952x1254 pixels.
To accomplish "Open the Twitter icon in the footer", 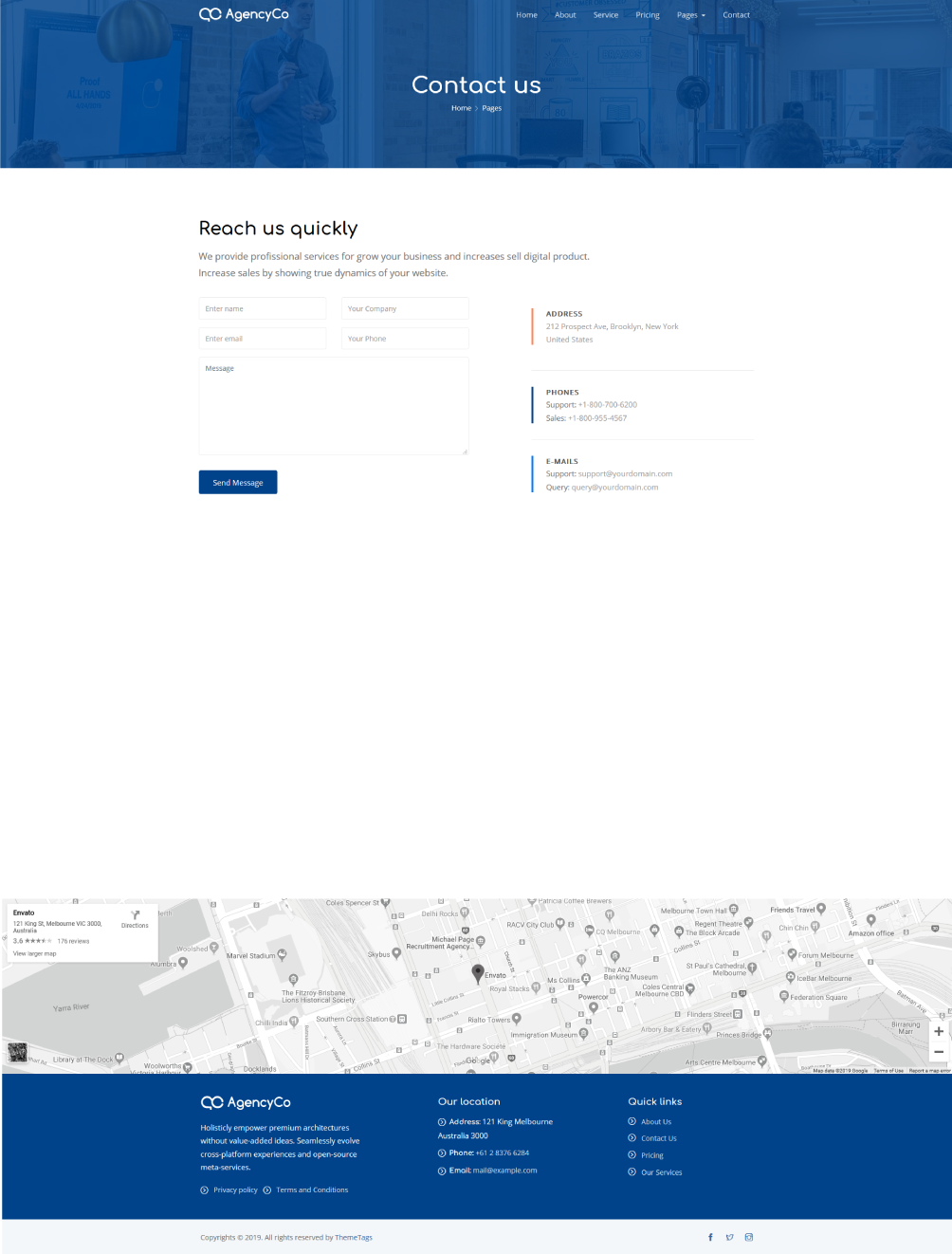I will pos(729,1237).
